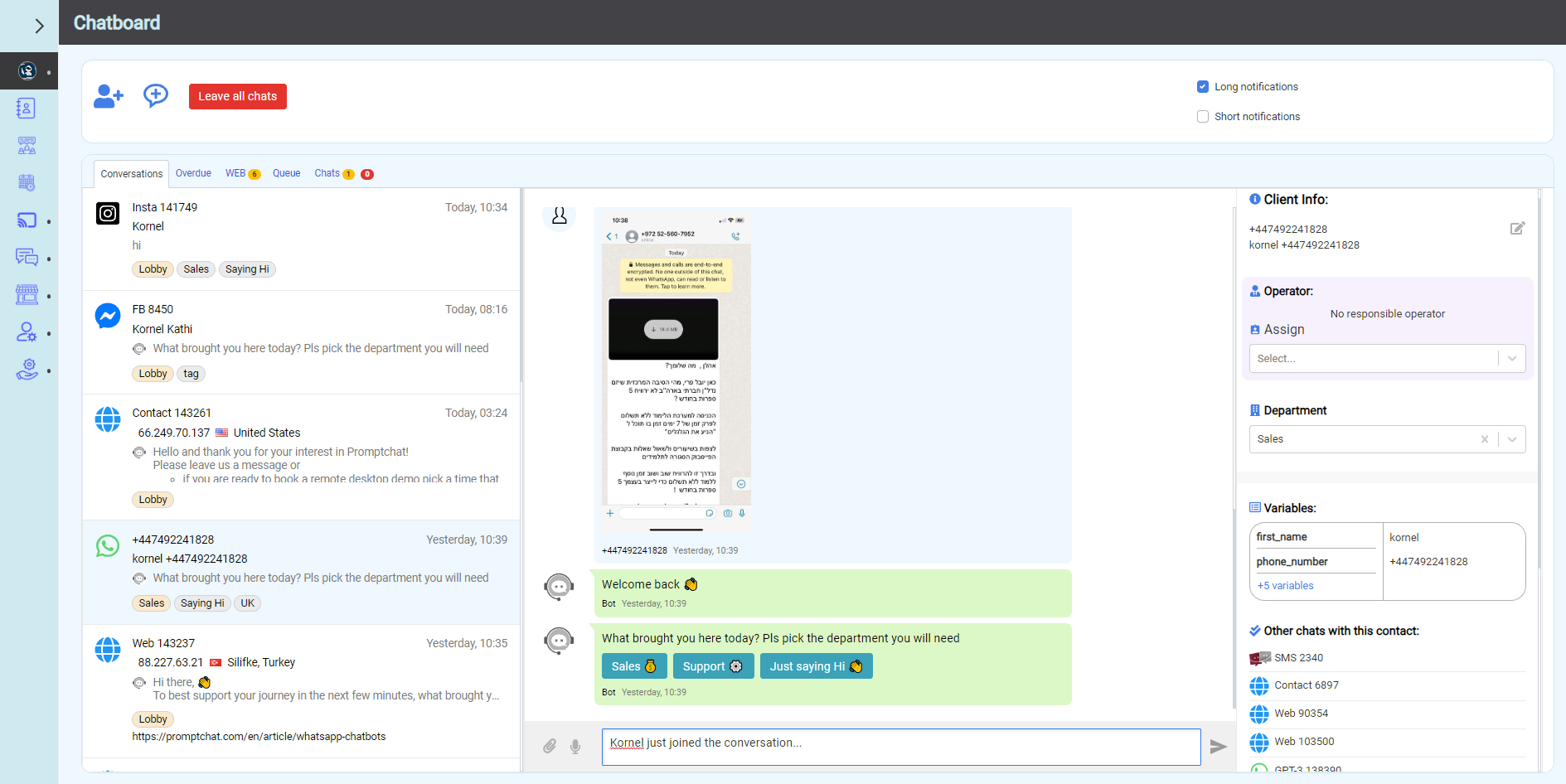Send the message using the arrow icon

pyautogui.click(x=1219, y=747)
